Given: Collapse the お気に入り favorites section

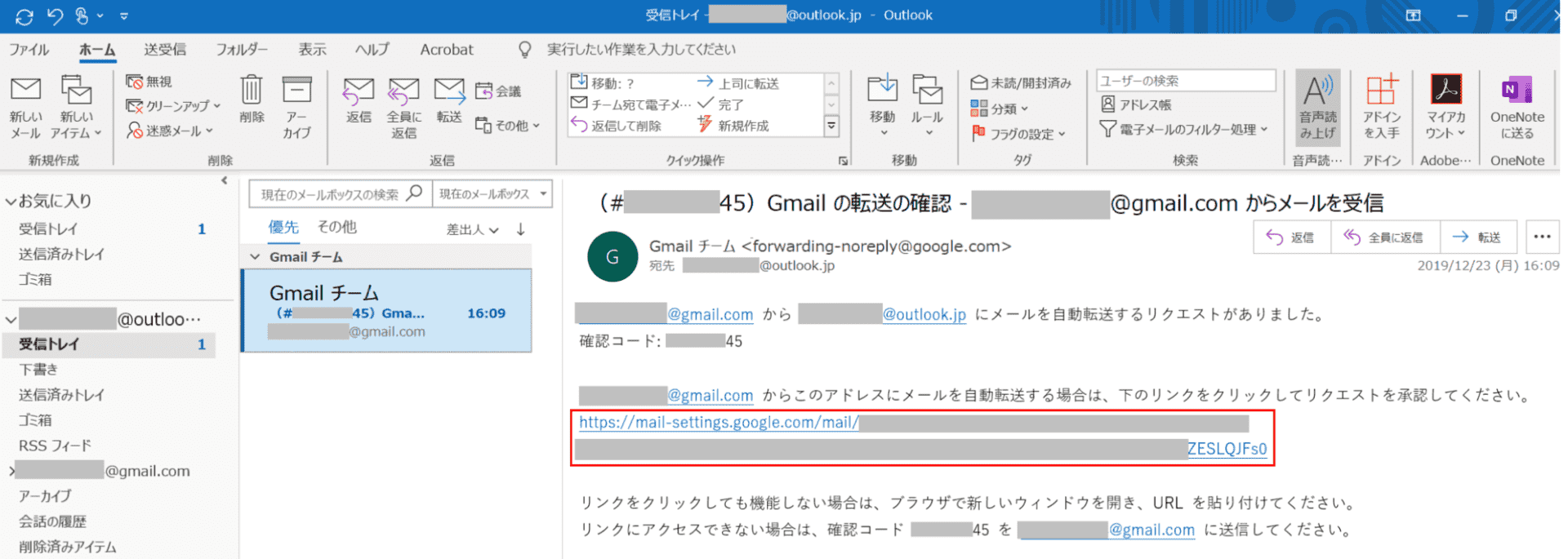Looking at the screenshot, I should pos(11,201).
